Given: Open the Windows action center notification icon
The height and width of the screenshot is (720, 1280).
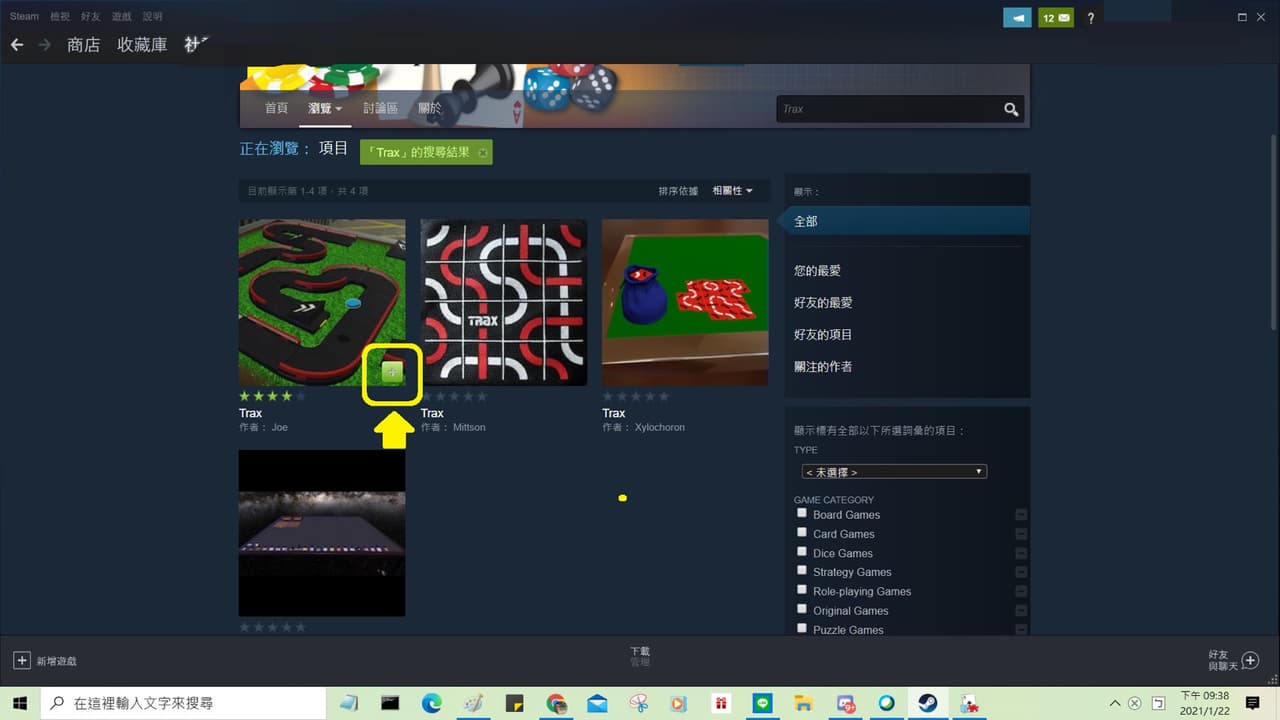Looking at the screenshot, I should coord(1252,703).
